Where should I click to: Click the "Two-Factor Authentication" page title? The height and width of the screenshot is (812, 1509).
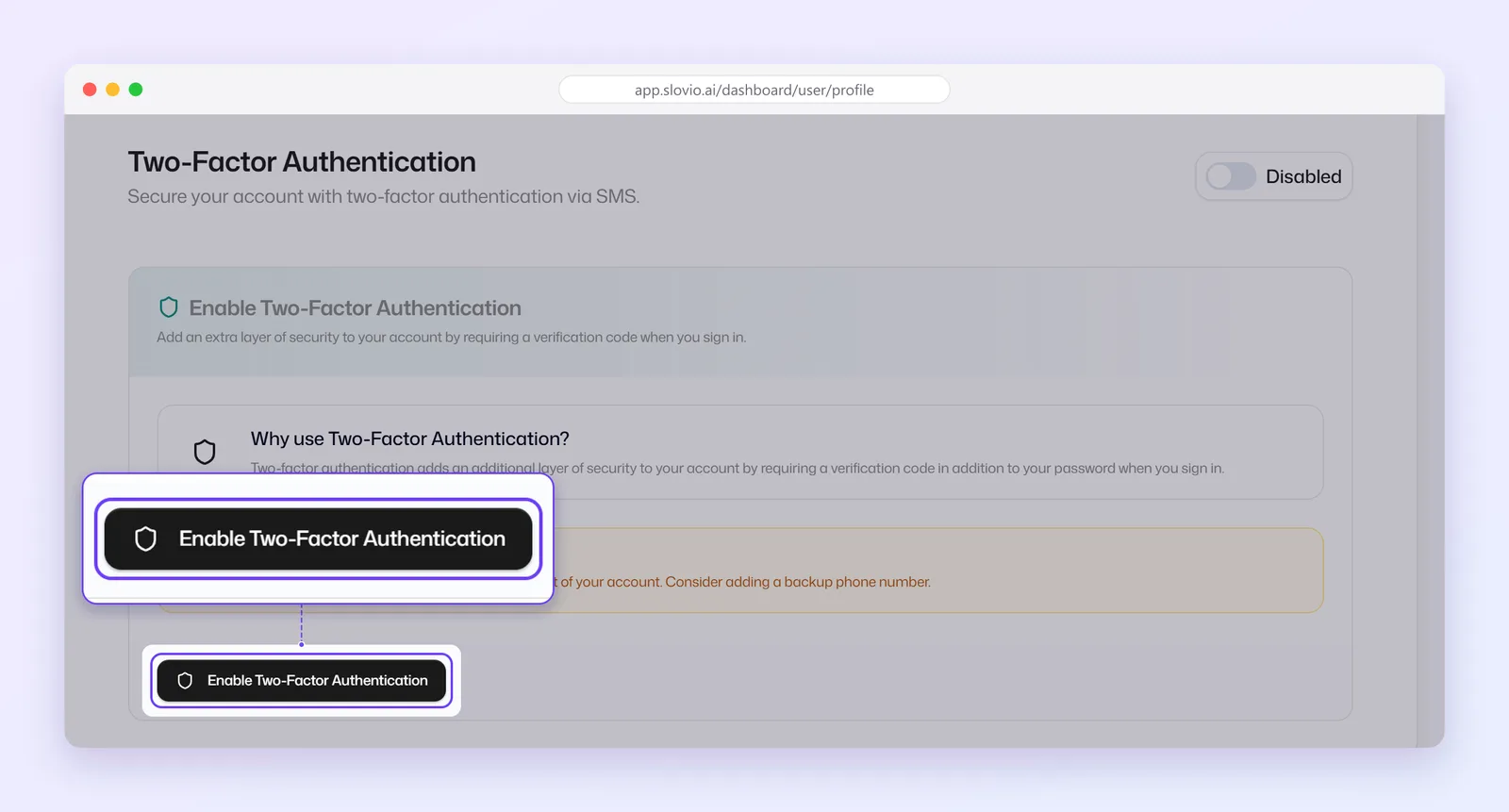tap(302, 162)
